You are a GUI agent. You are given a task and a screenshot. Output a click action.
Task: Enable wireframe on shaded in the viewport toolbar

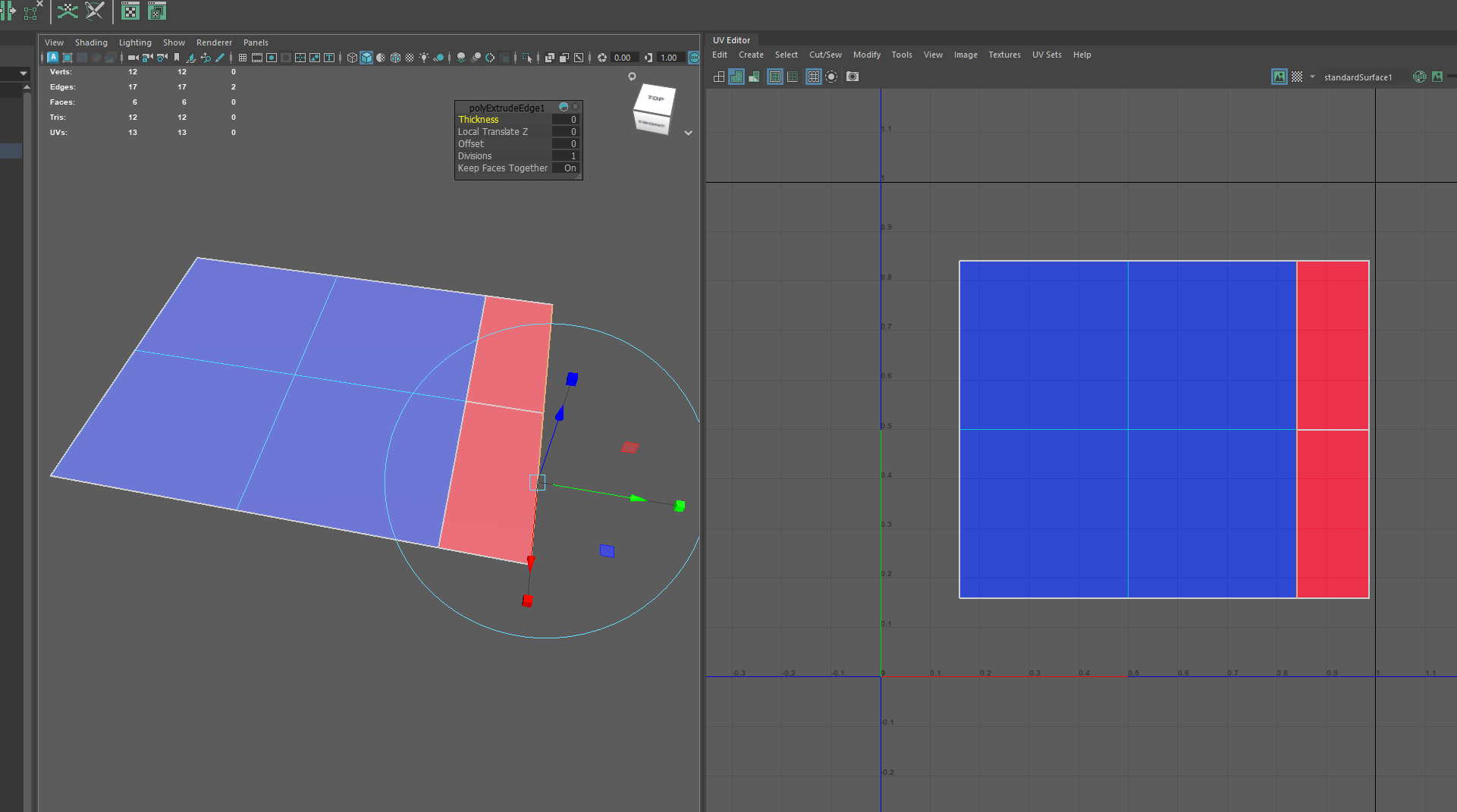tap(380, 57)
